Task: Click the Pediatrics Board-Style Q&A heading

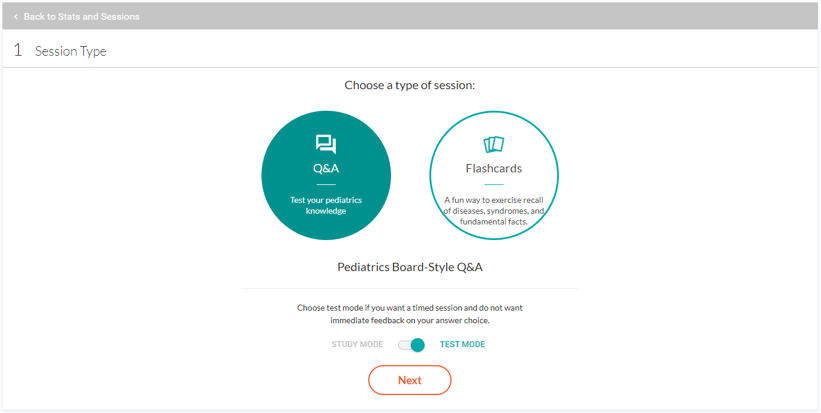Action: pos(410,267)
